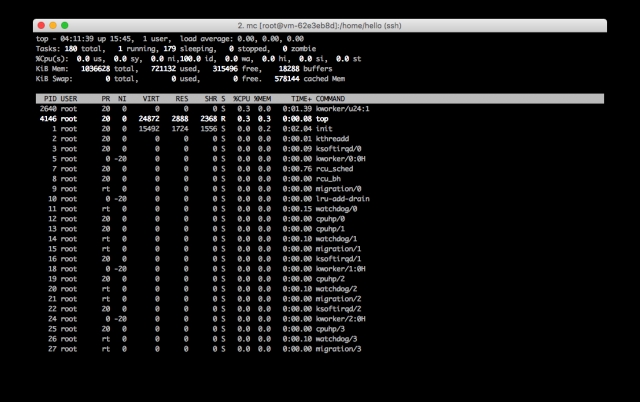Click the SHR value 1556
The image size is (640, 402).
[209, 129]
